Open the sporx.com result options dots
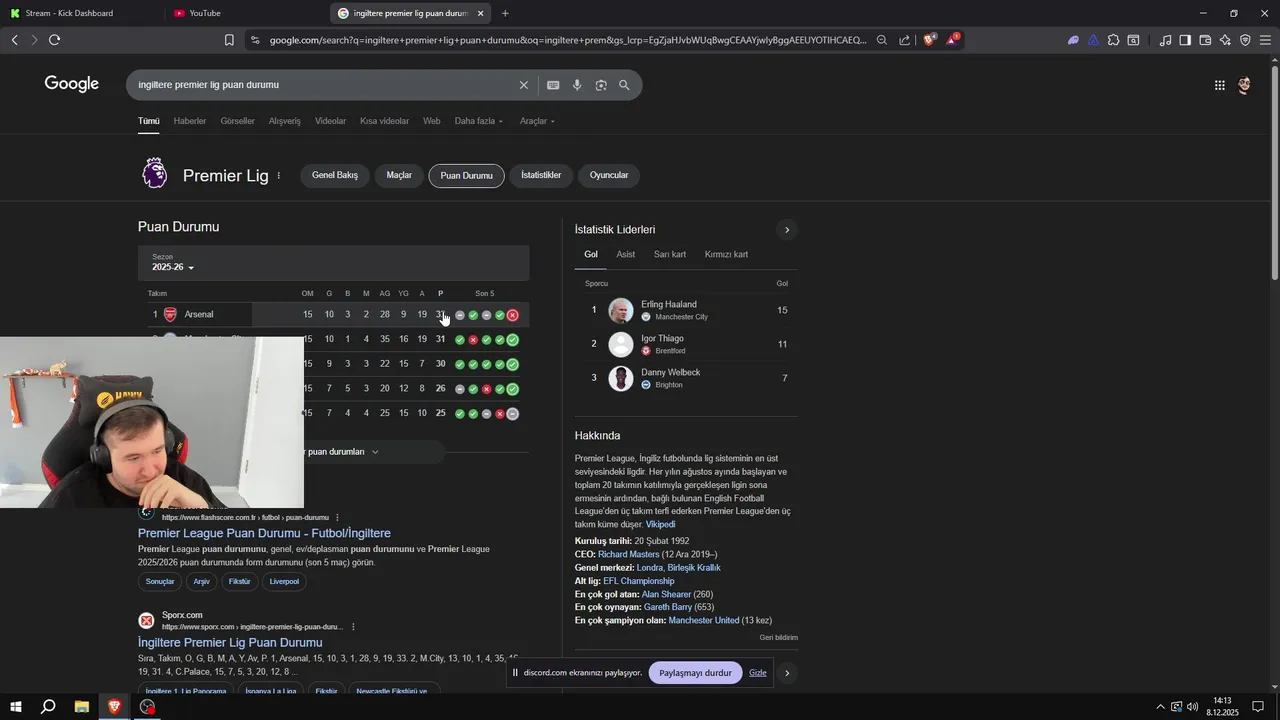Image resolution: width=1280 pixels, height=720 pixels. point(353,627)
